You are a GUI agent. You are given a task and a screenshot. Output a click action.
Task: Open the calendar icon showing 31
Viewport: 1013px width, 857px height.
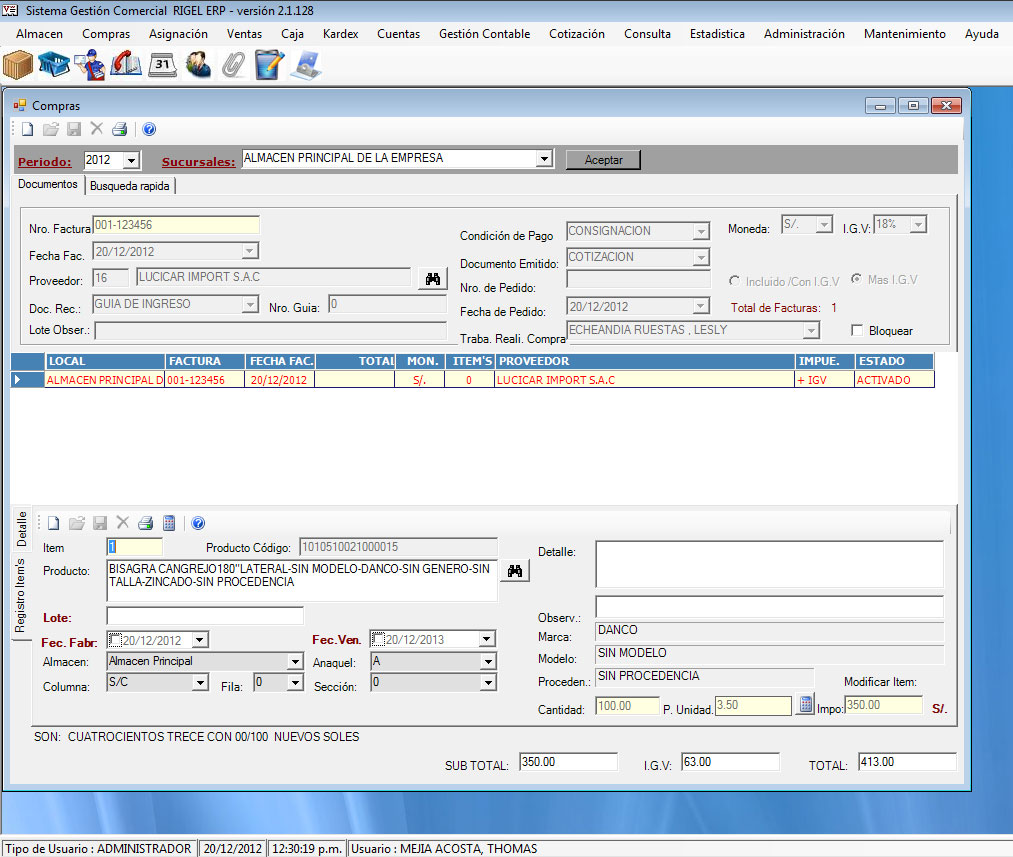162,65
